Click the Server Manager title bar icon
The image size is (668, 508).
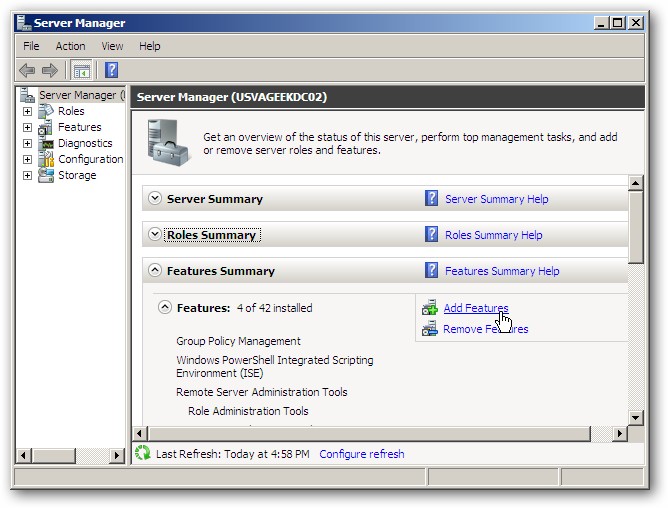click(x=24, y=23)
